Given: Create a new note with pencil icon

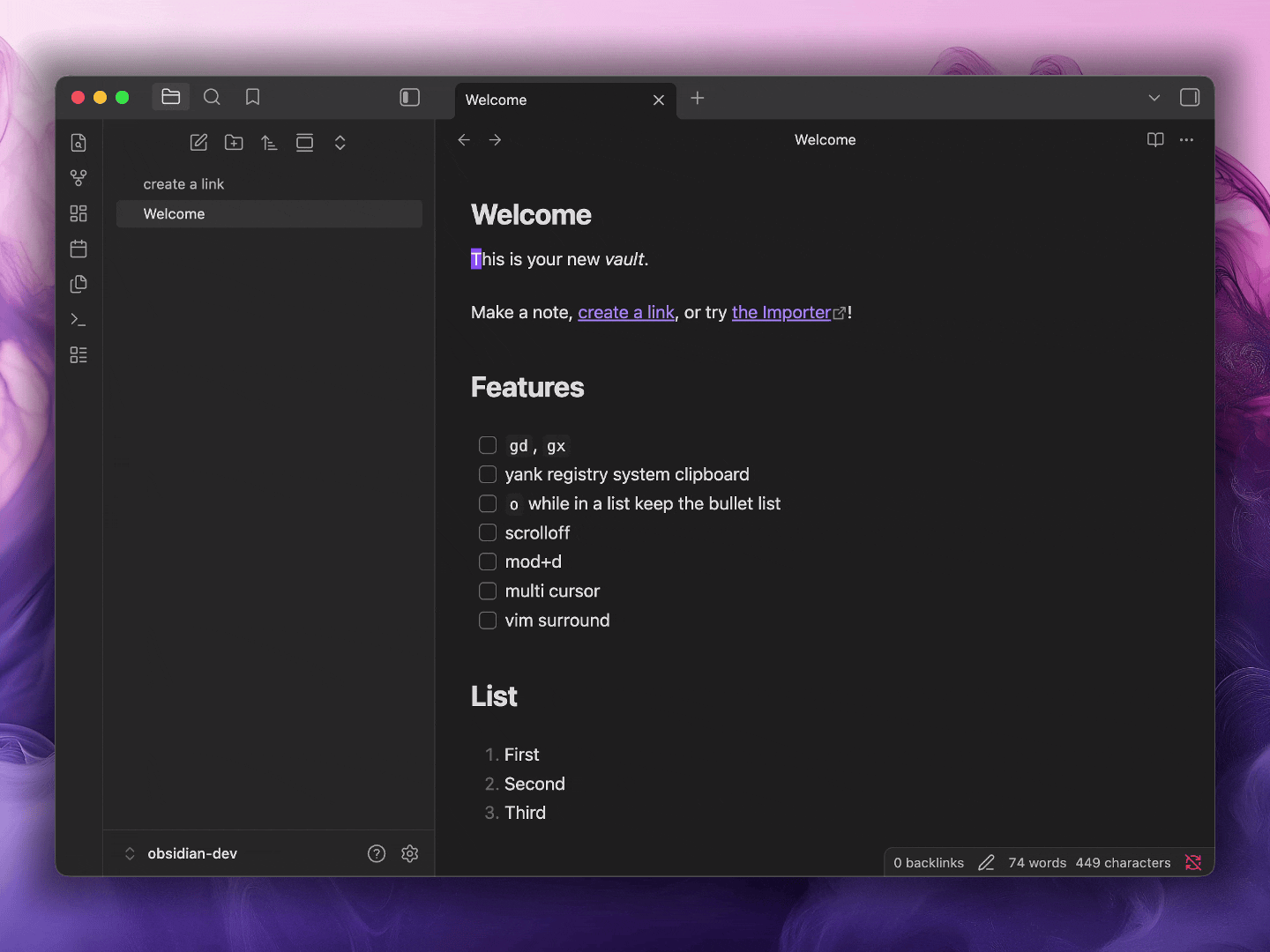Looking at the screenshot, I should 199,143.
